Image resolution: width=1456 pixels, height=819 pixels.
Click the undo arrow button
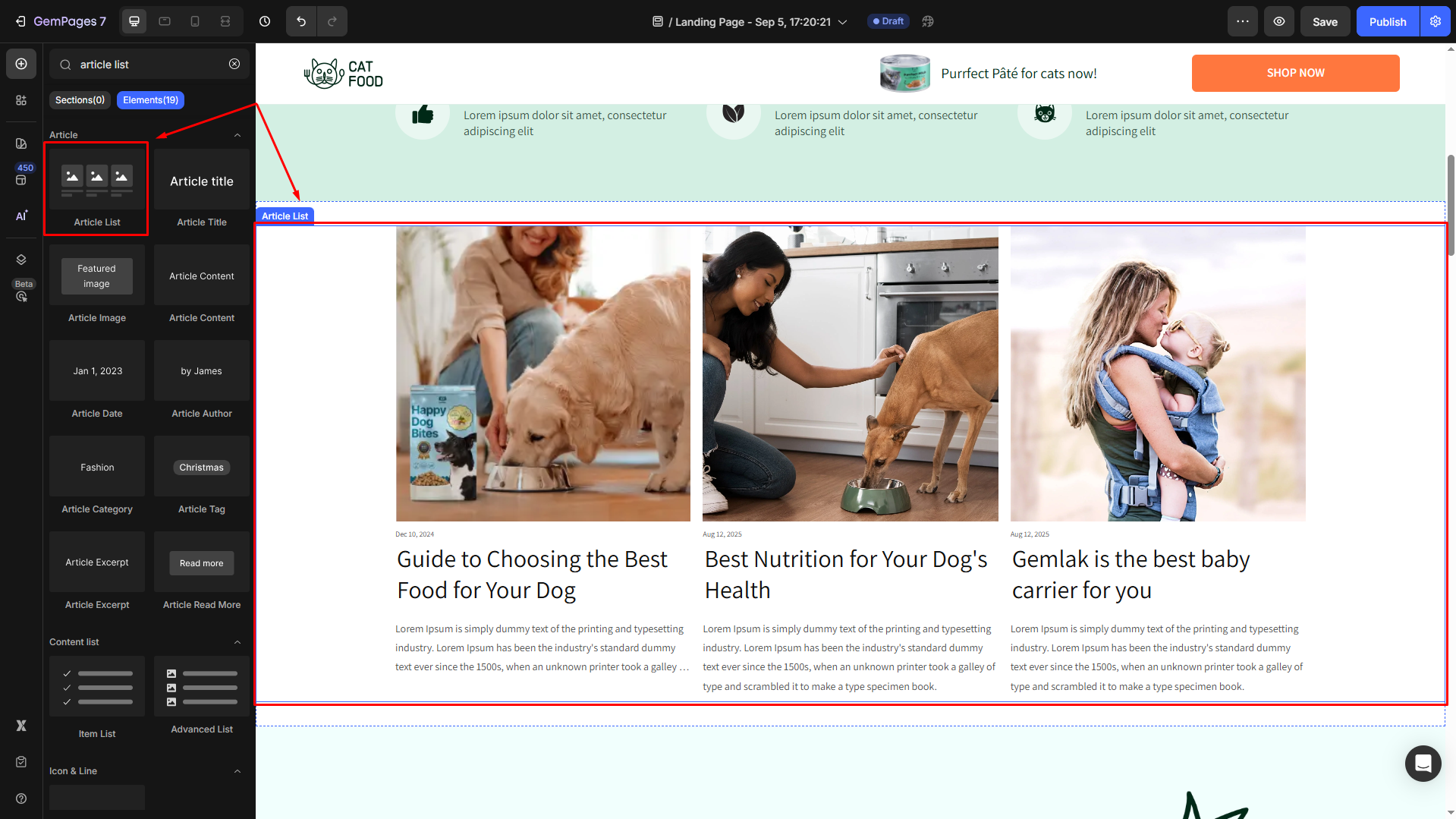click(301, 21)
